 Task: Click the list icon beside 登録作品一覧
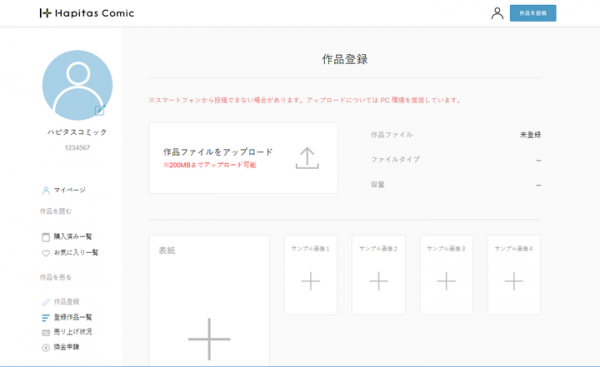[46, 318]
